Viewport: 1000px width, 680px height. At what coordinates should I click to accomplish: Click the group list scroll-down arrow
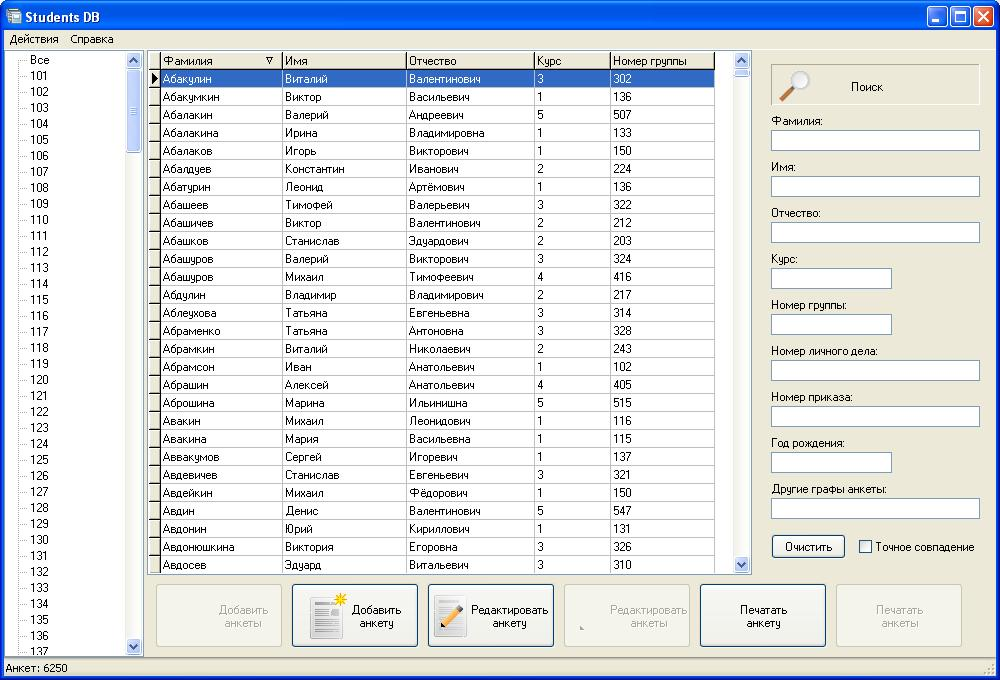[134, 647]
